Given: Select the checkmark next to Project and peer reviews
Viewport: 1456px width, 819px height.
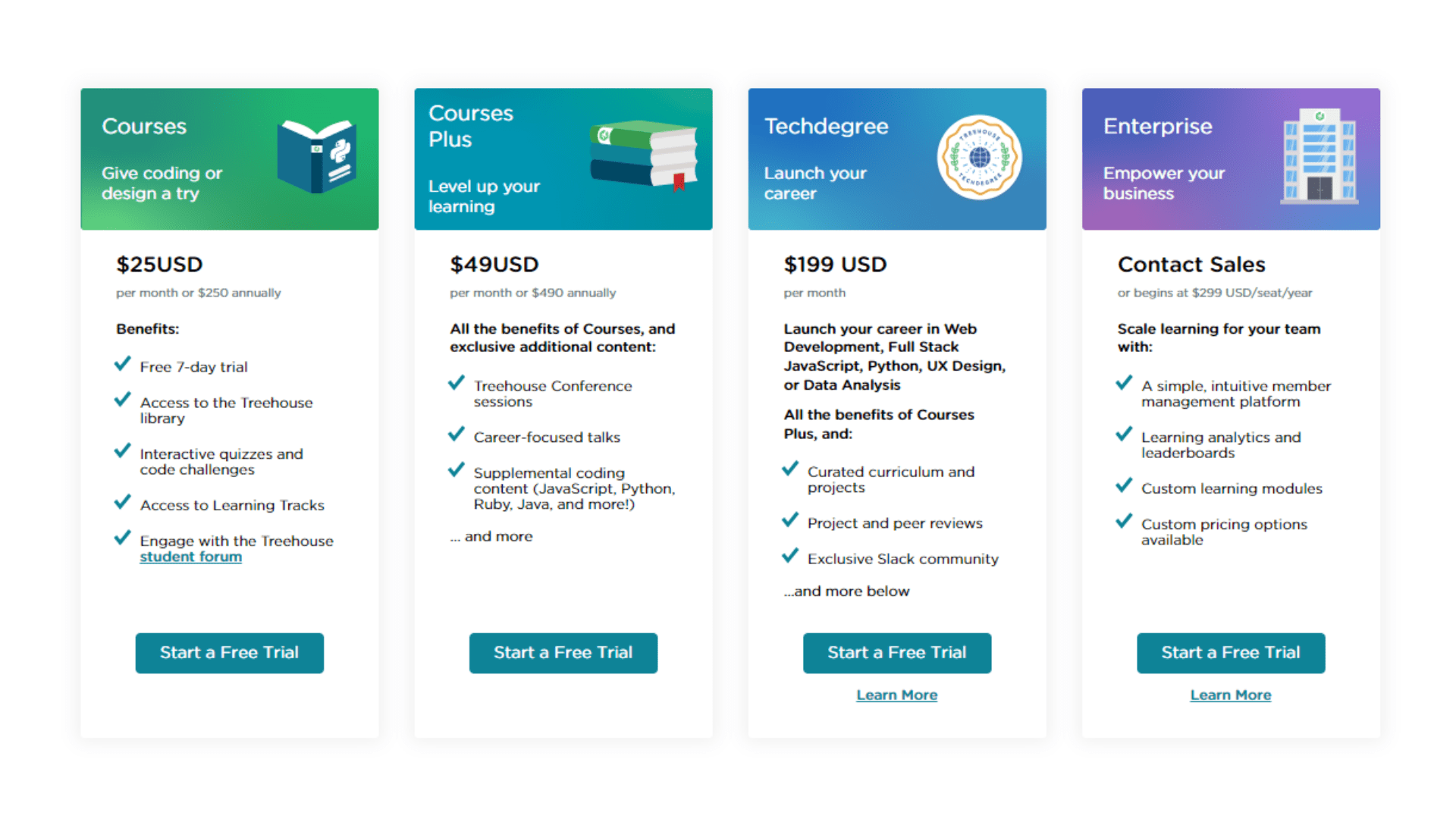Looking at the screenshot, I should coord(790,519).
